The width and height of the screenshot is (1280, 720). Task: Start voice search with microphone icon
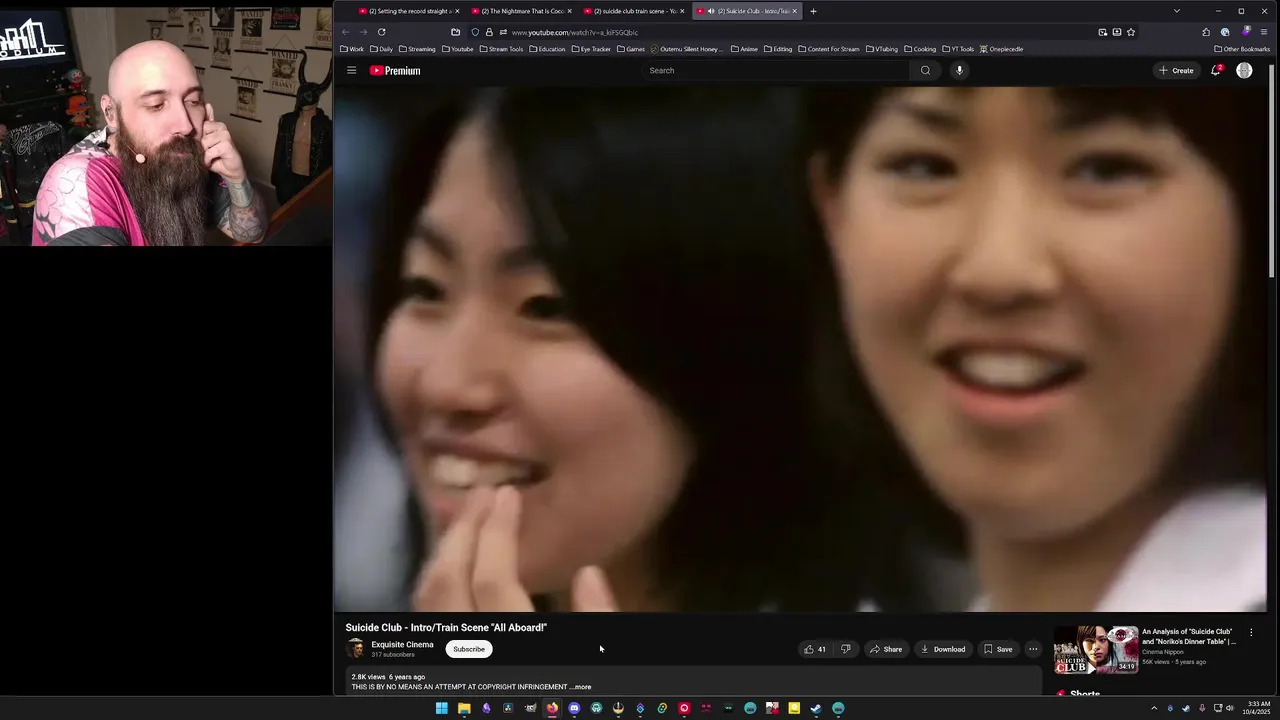(959, 70)
